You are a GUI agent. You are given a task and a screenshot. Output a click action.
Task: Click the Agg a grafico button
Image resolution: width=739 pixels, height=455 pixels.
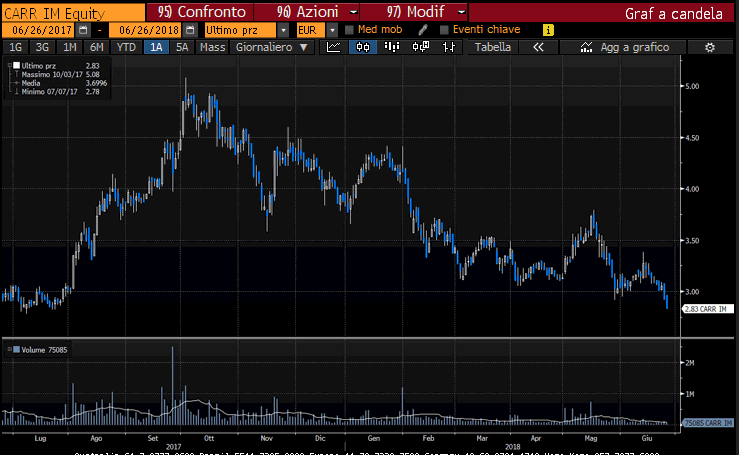coord(622,47)
